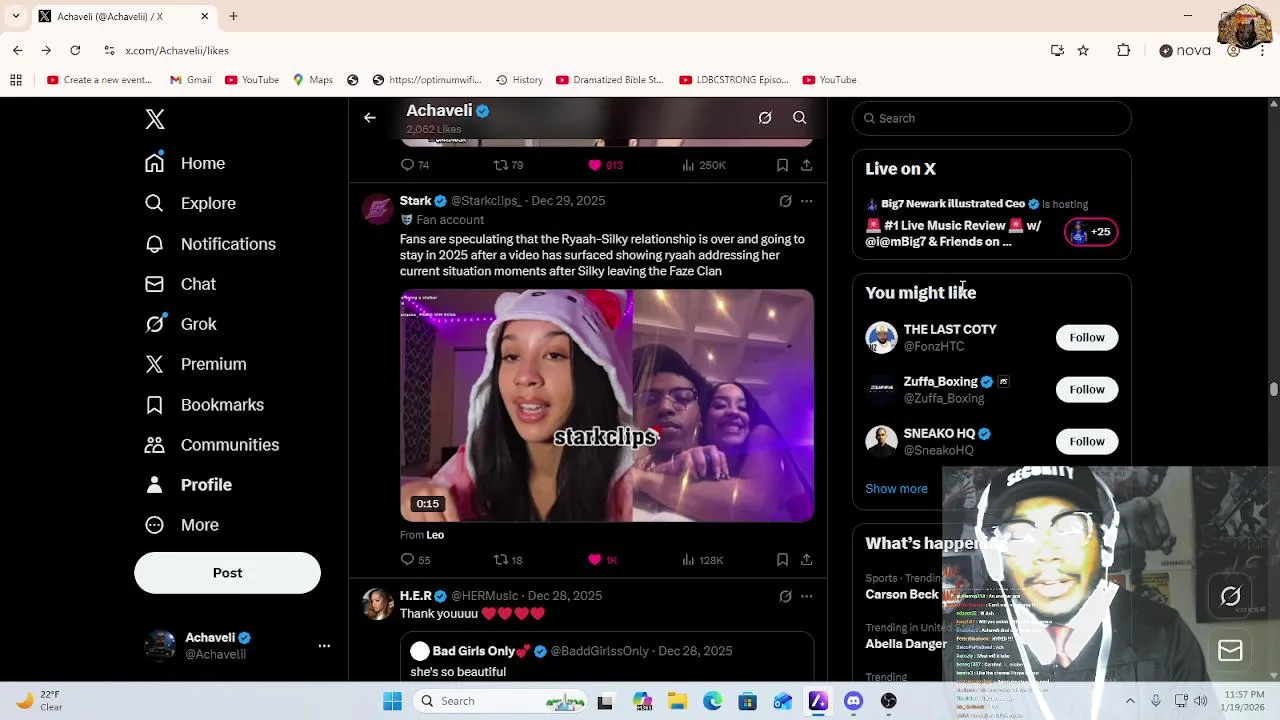Bookmark the Stark post
The image size is (1280, 720).
coord(782,560)
